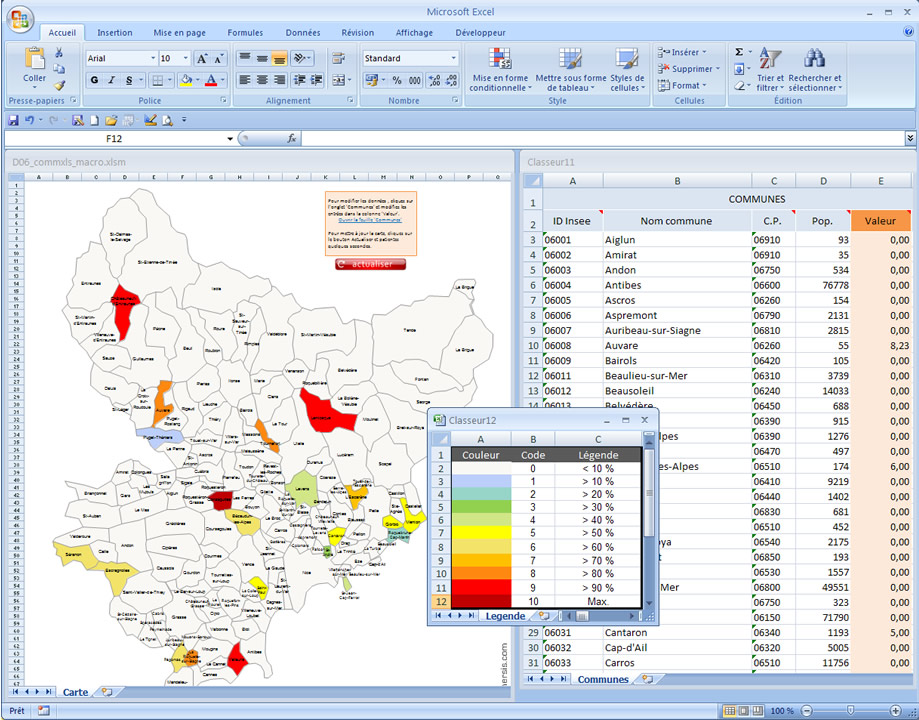Image resolution: width=919 pixels, height=720 pixels.
Task: Open the Standard number format dropdown
Action: 453,58
